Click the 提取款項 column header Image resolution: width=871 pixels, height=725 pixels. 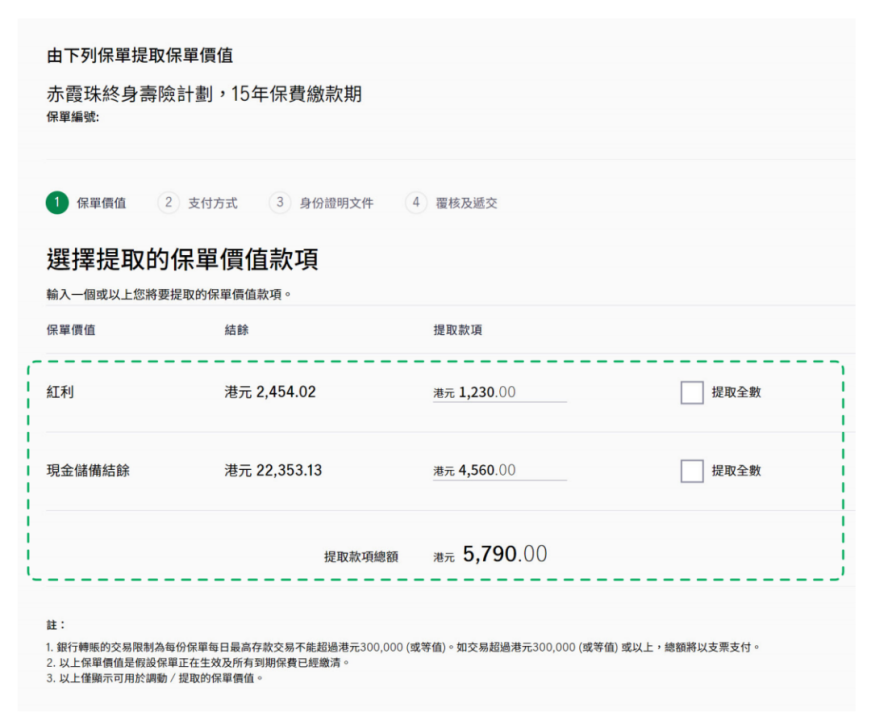point(457,330)
